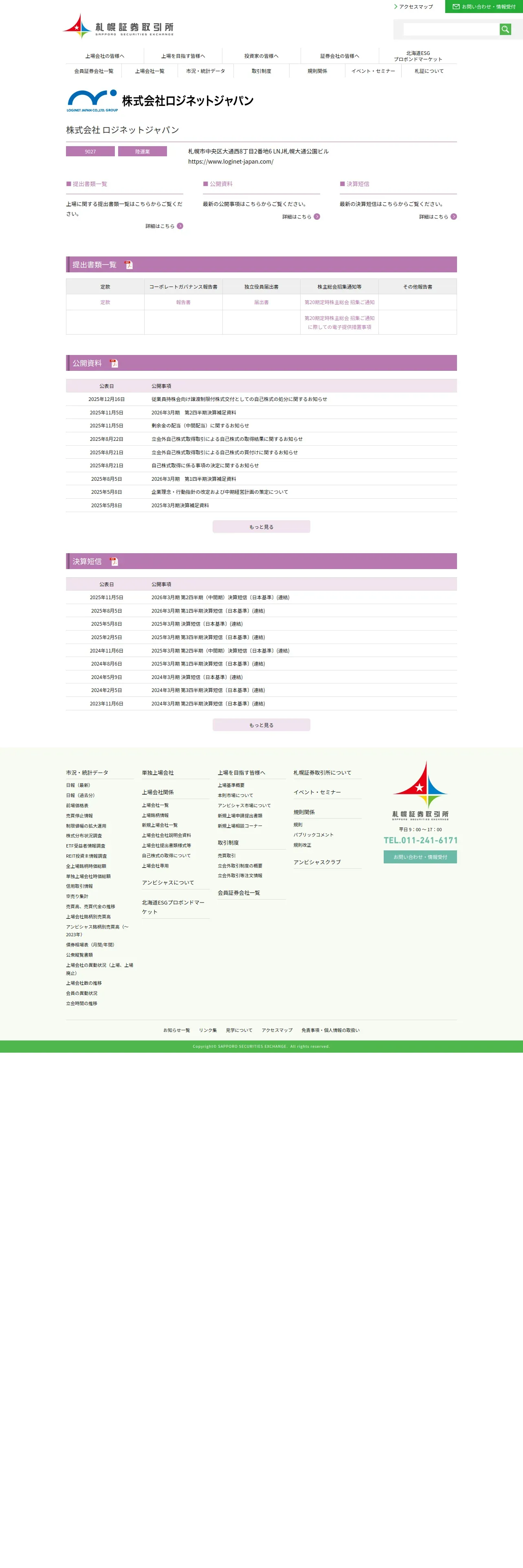Select 会員証券会社一覧 in sub navigation
This screenshot has height=1568, width=523.
[x=94, y=71]
